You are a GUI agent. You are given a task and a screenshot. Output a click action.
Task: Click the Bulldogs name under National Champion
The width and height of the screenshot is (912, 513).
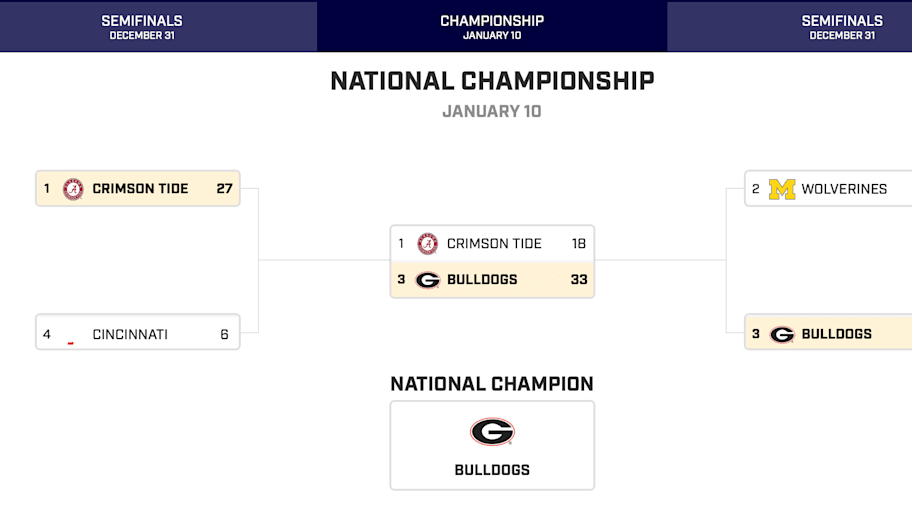492,470
